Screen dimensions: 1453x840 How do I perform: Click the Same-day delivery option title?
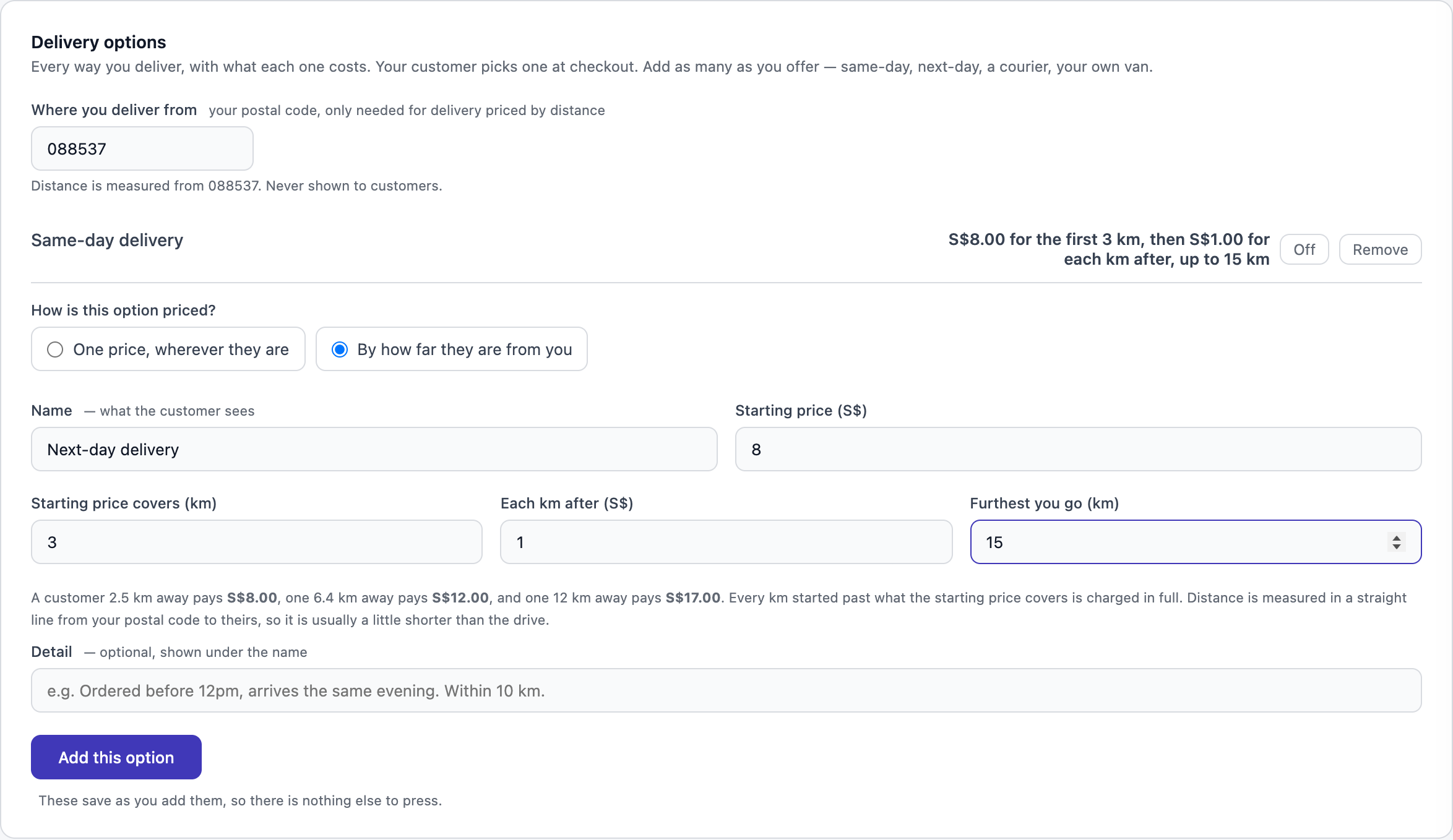click(107, 240)
